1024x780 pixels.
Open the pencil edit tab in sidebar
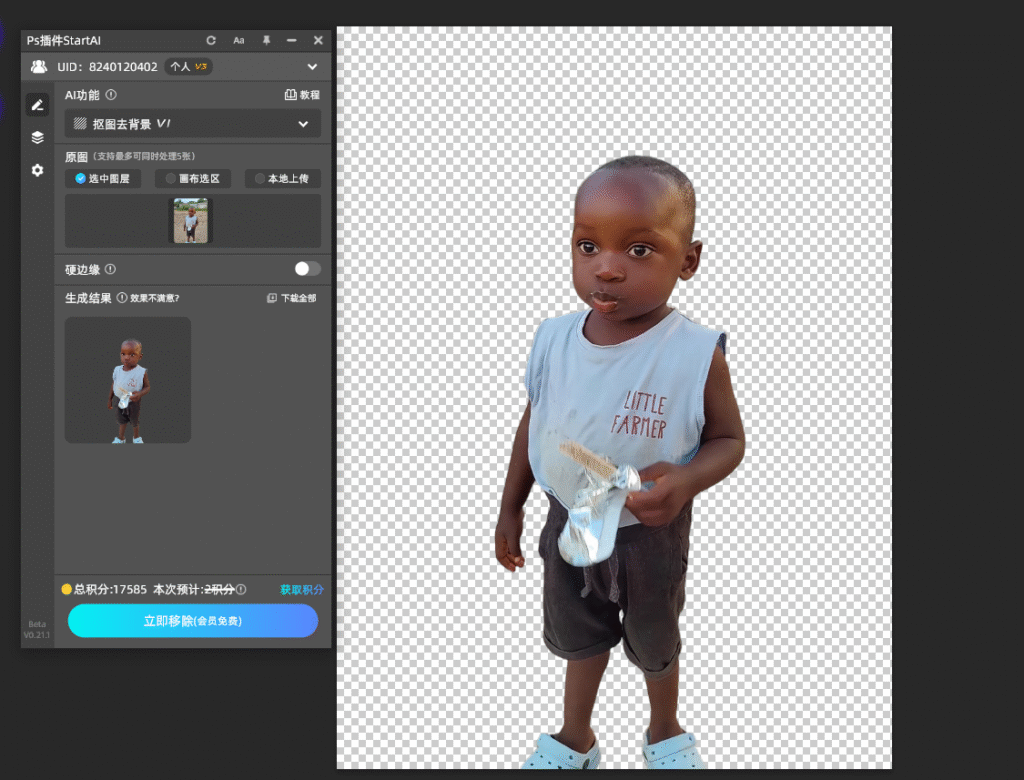pos(37,104)
